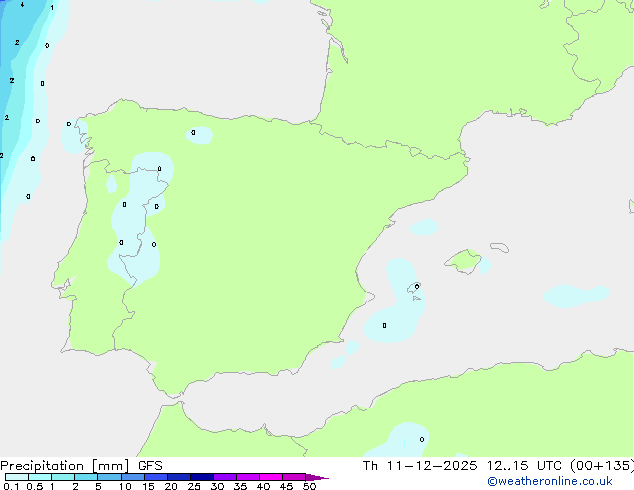
Task: Click the 'Precipitation [mm] GFS' title
Action: point(81,466)
